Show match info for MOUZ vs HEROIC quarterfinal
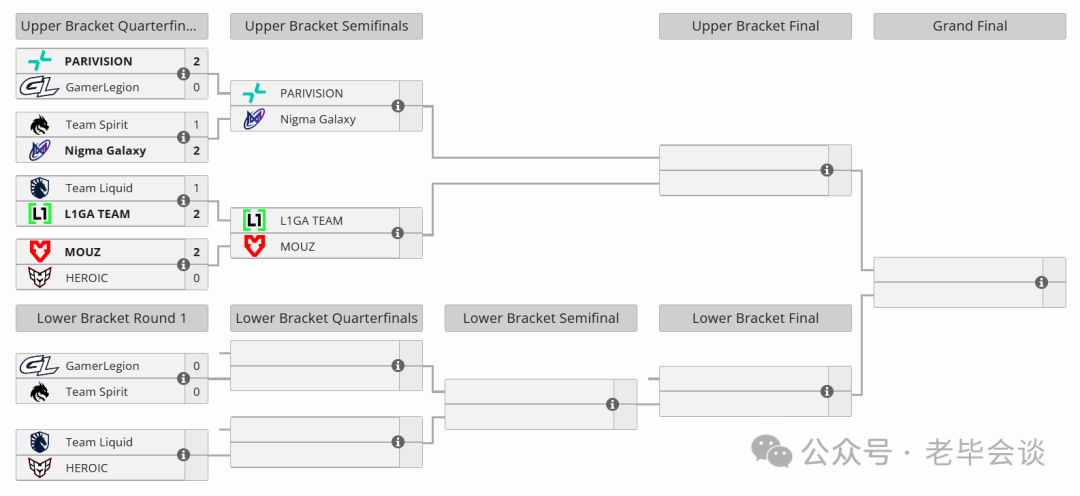The width and height of the screenshot is (1080, 496). click(x=183, y=265)
